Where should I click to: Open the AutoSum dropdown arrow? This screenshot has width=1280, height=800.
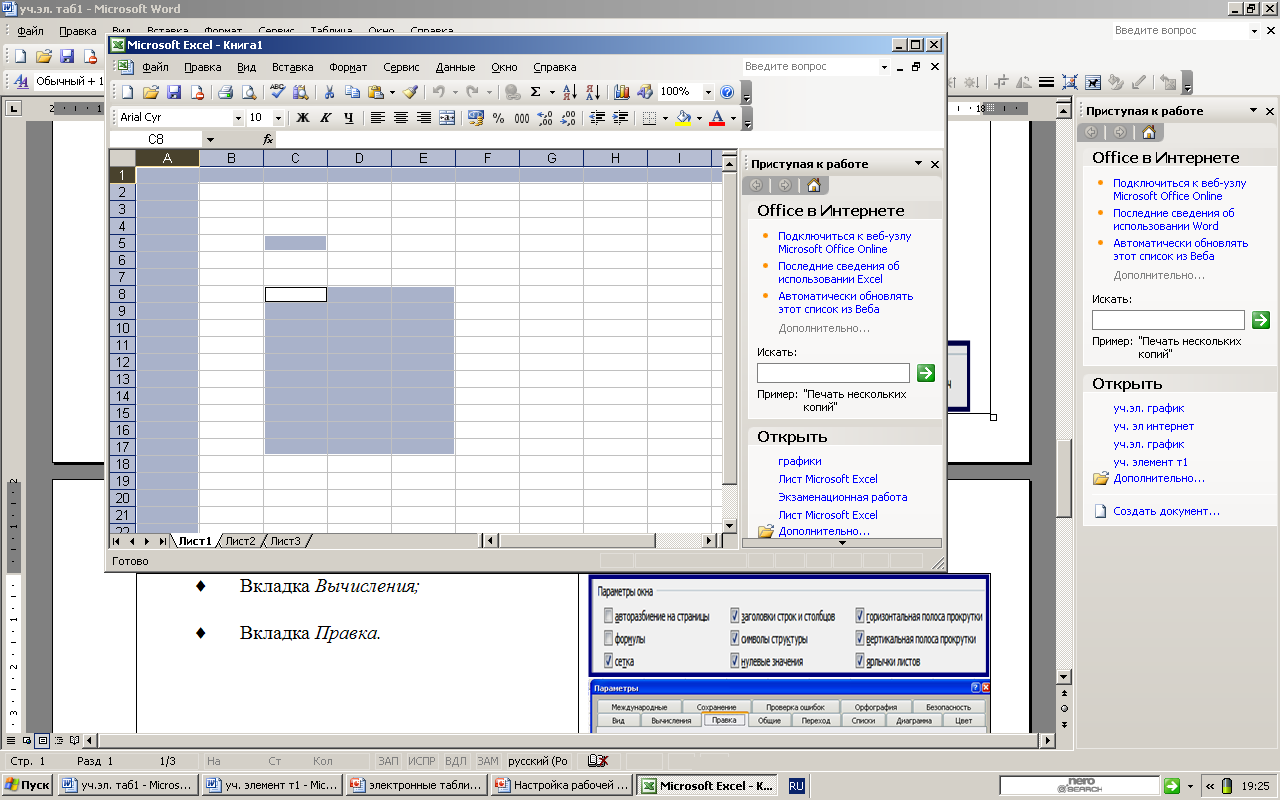(552, 92)
